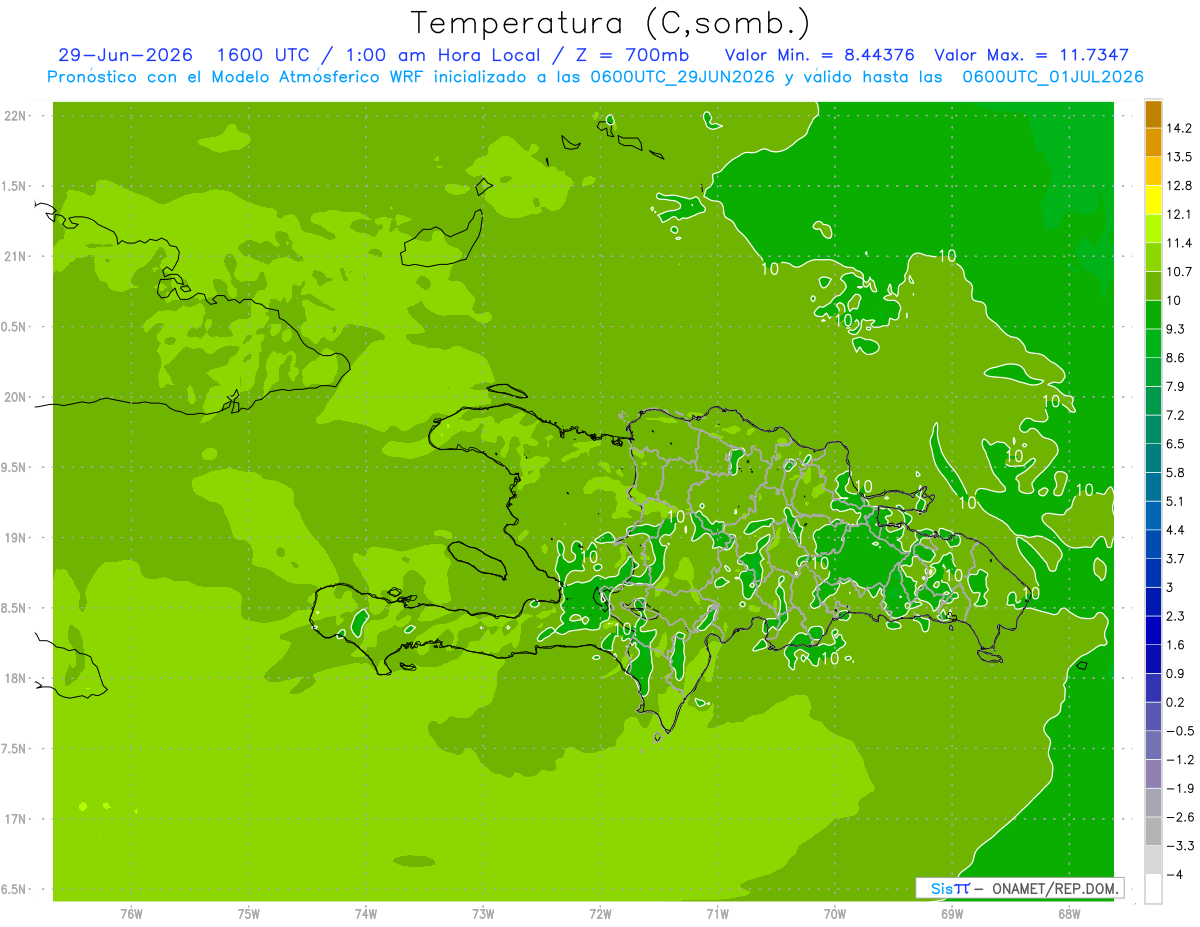The width and height of the screenshot is (1200, 927).
Task: Click the 9.3 value on color legend
Action: pos(1175,329)
